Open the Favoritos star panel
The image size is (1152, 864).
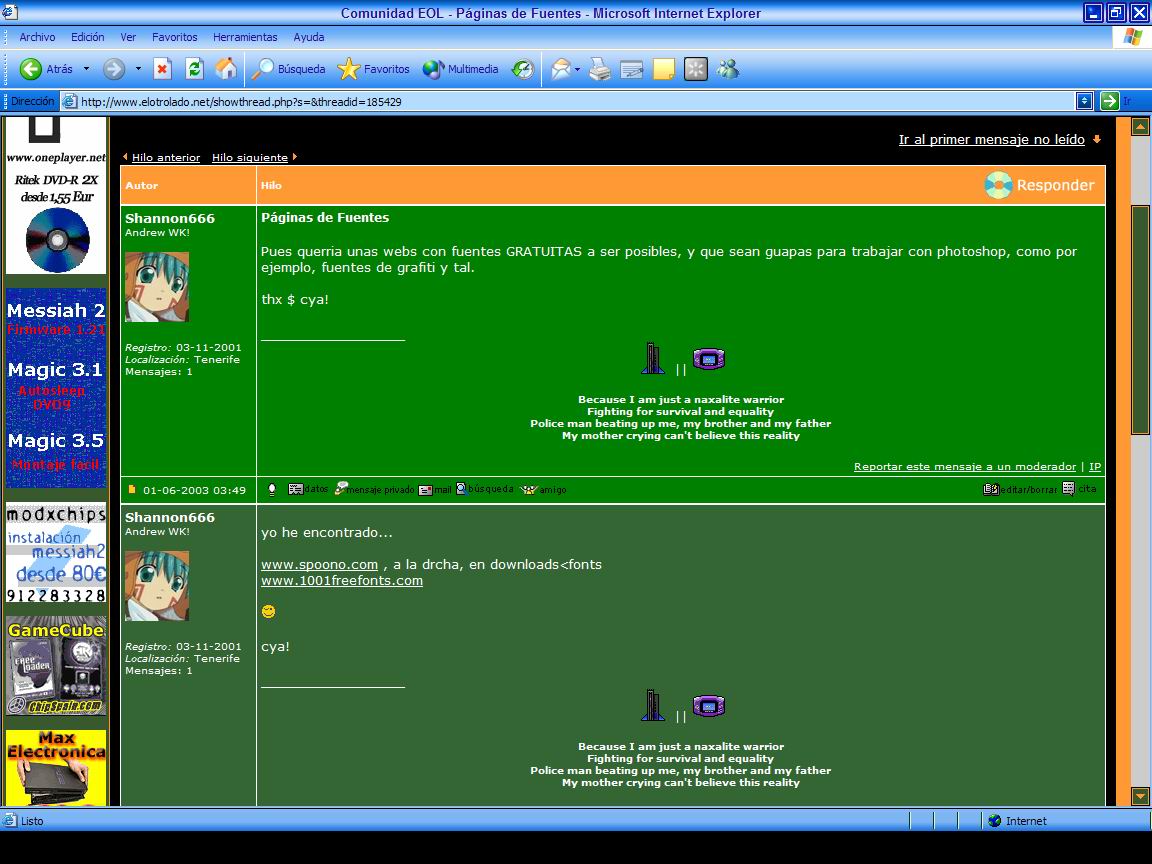tap(373, 69)
